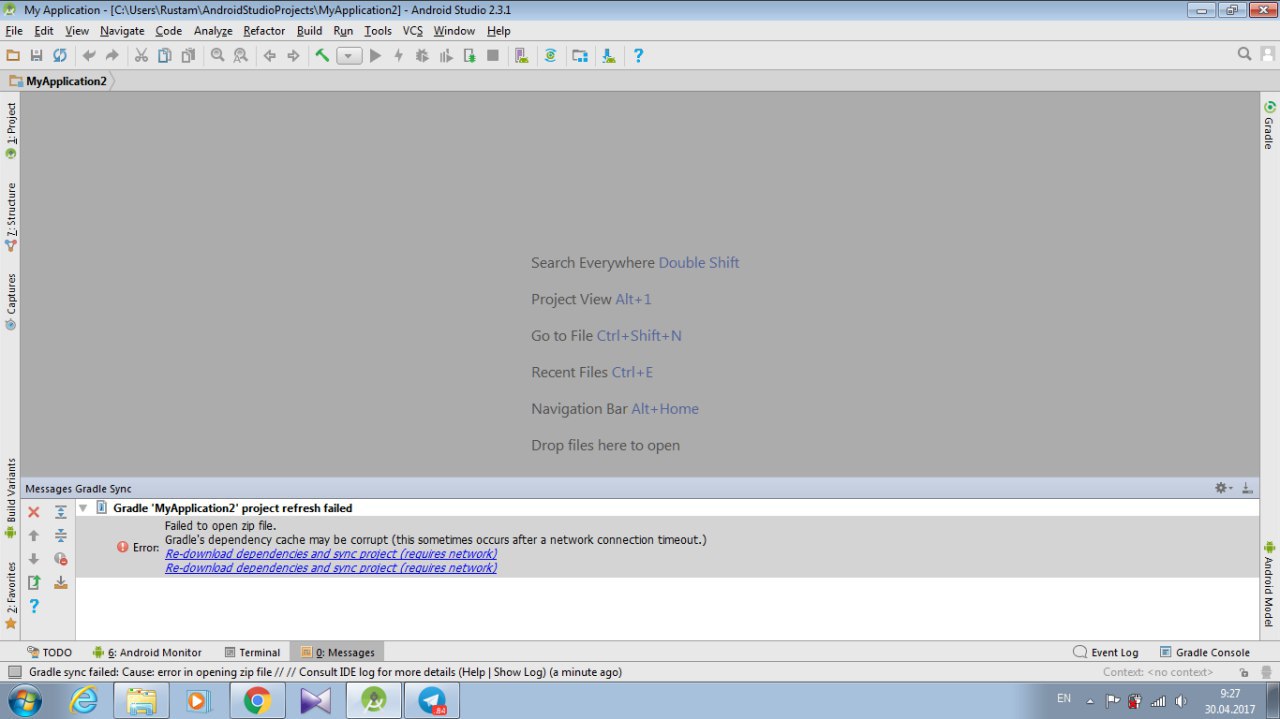Viewport: 1280px width, 719px height.
Task: Navigate Back with the left arrow icon
Action: coord(269,56)
